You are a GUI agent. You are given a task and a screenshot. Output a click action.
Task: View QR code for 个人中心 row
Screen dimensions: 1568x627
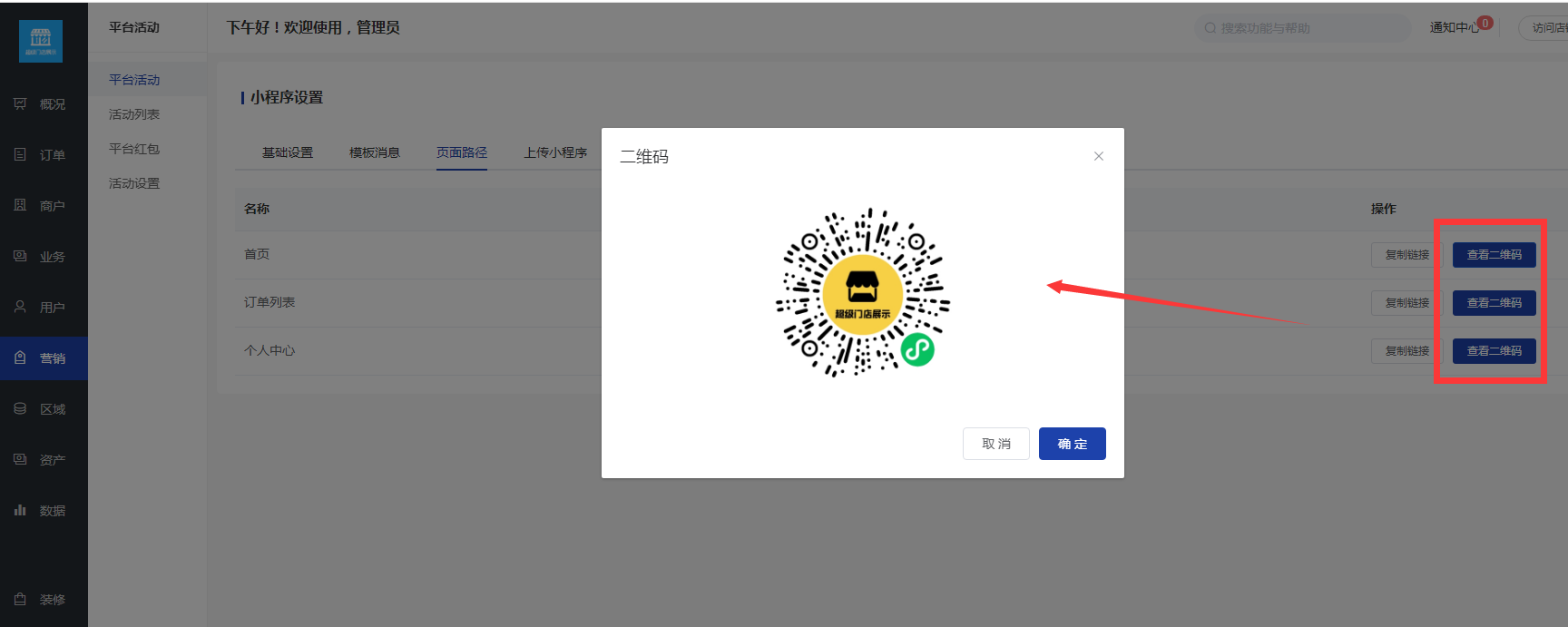[1494, 351]
